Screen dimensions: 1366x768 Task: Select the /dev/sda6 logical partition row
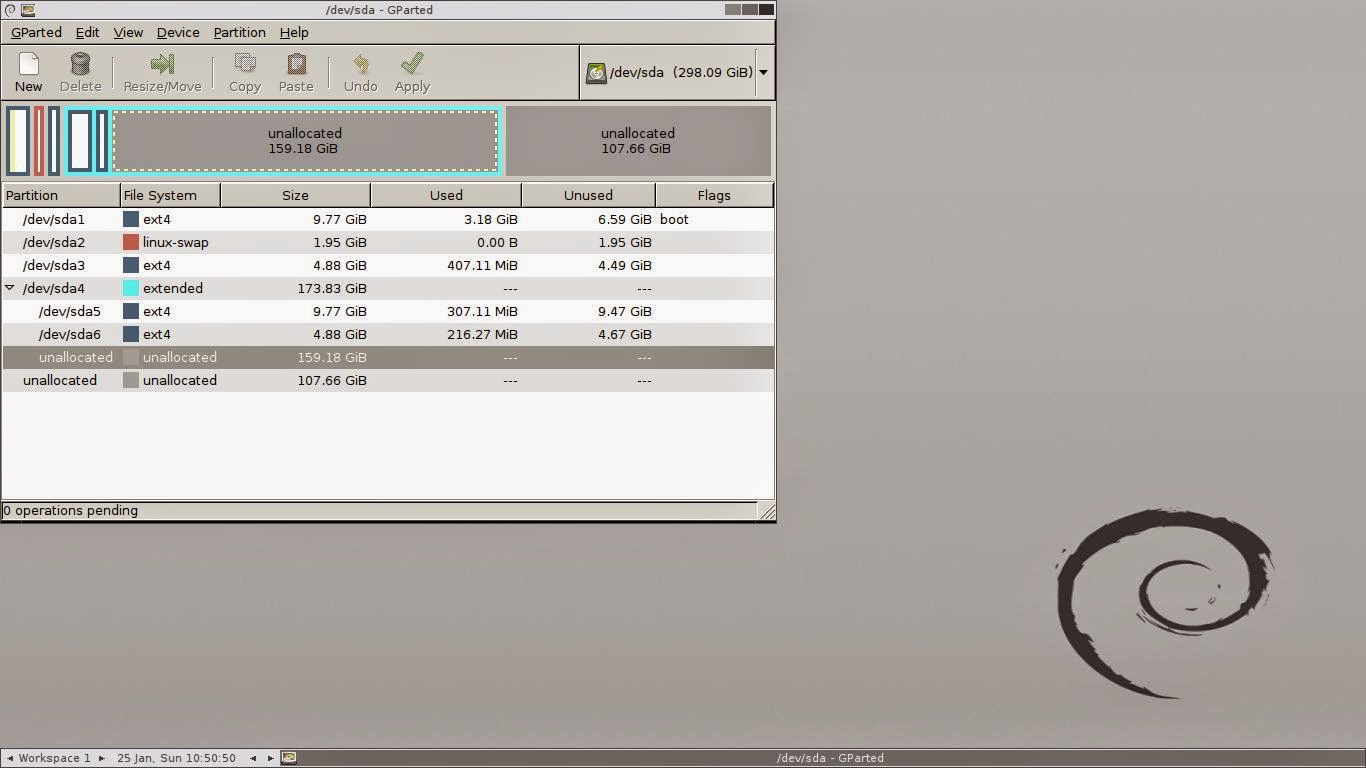click(x=388, y=334)
